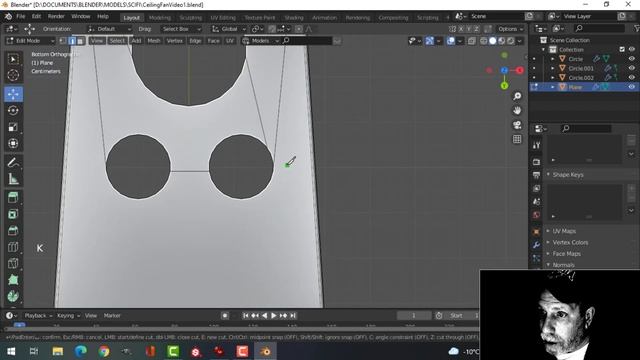Open the Global transform orientation dropdown

(x=229, y=29)
